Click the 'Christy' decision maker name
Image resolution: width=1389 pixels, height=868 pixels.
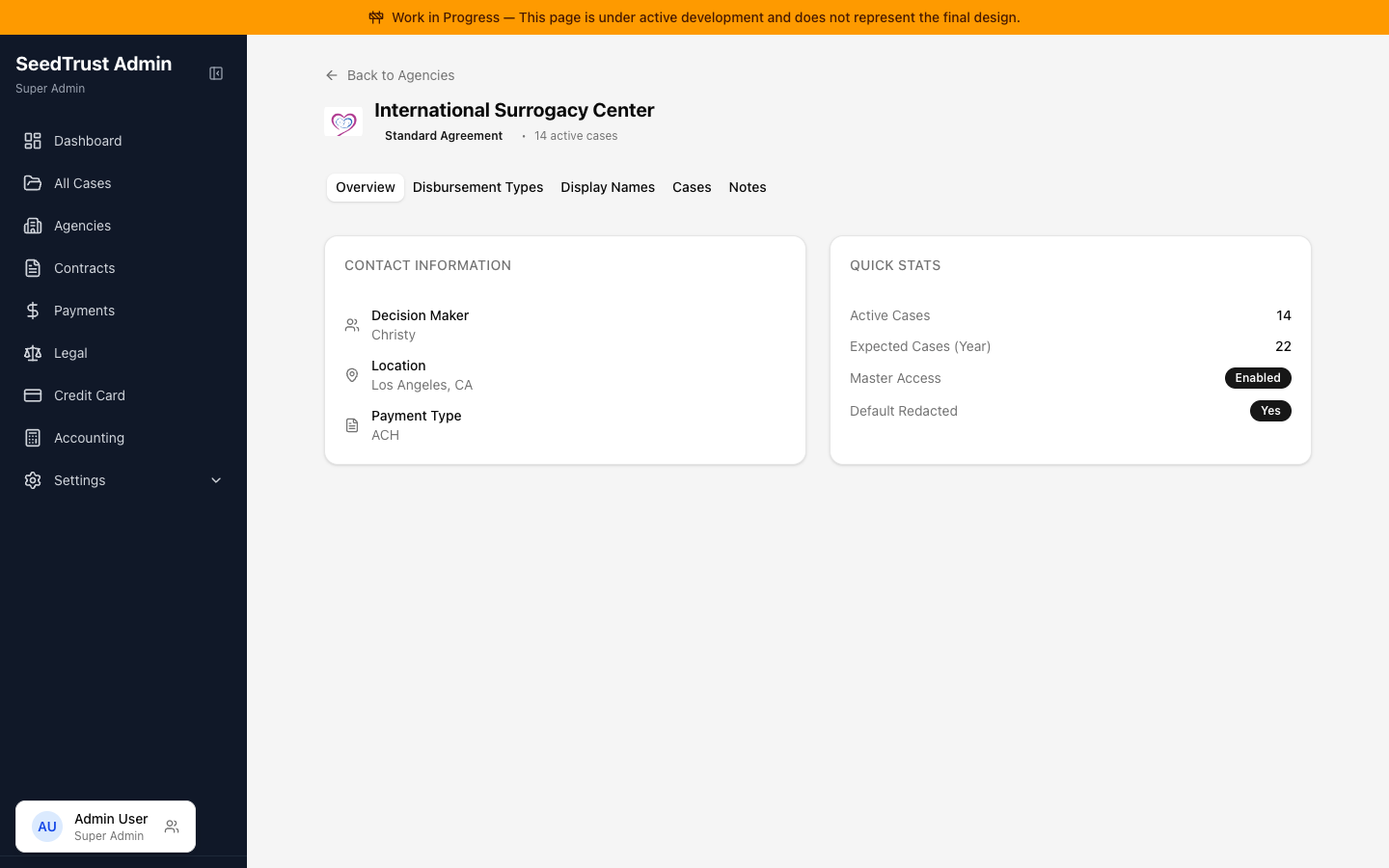click(394, 335)
